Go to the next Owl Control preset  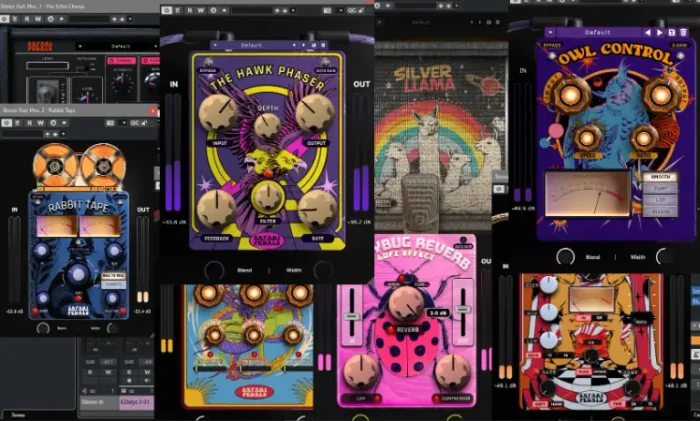click(x=660, y=32)
